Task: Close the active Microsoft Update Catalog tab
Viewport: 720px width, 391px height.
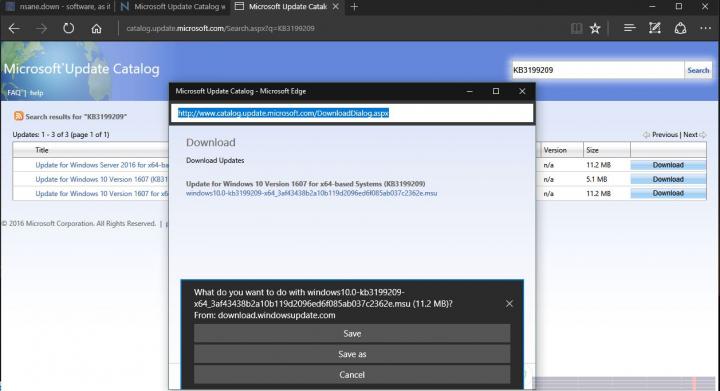Action: tap(336, 6)
